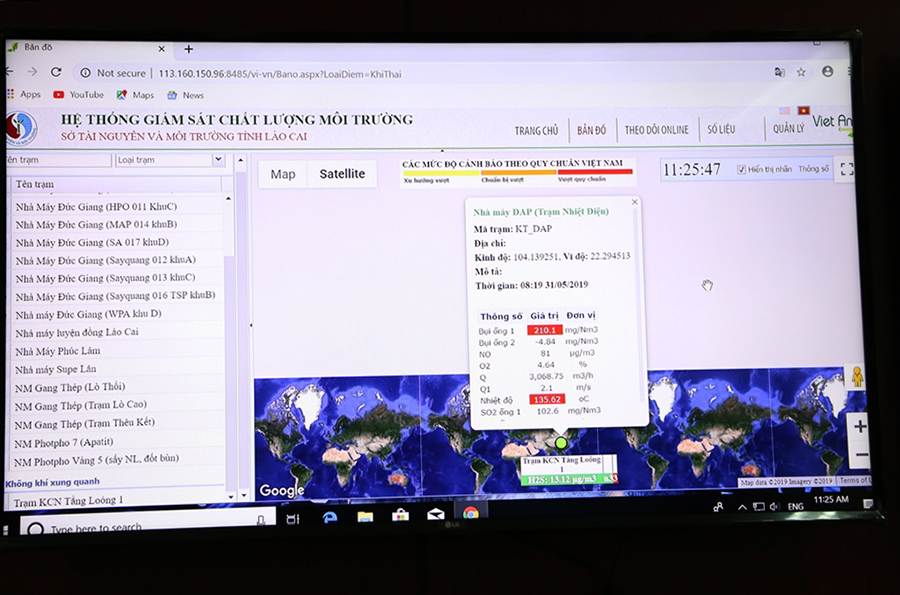Open the 11:25 AM taskbar clock
The width and height of the screenshot is (900, 595).
click(831, 500)
